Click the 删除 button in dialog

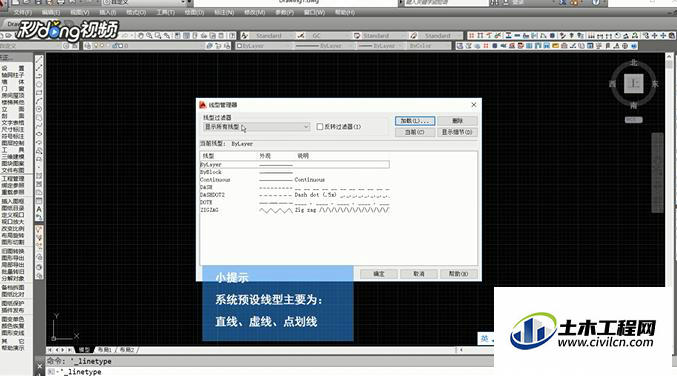pyautogui.click(x=458, y=121)
